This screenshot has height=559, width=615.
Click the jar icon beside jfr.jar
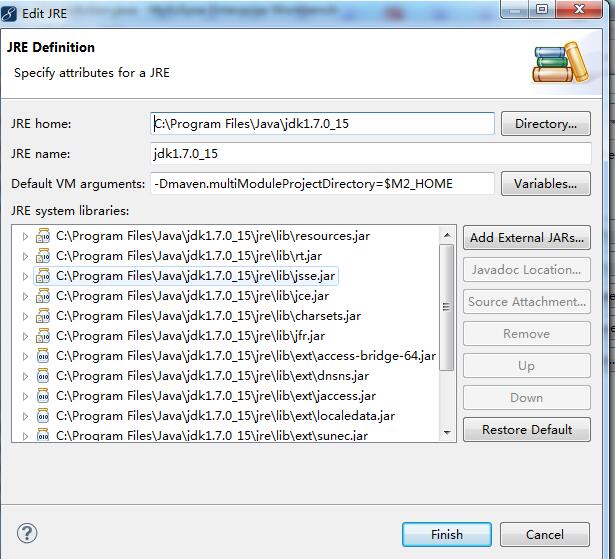[x=43, y=336]
